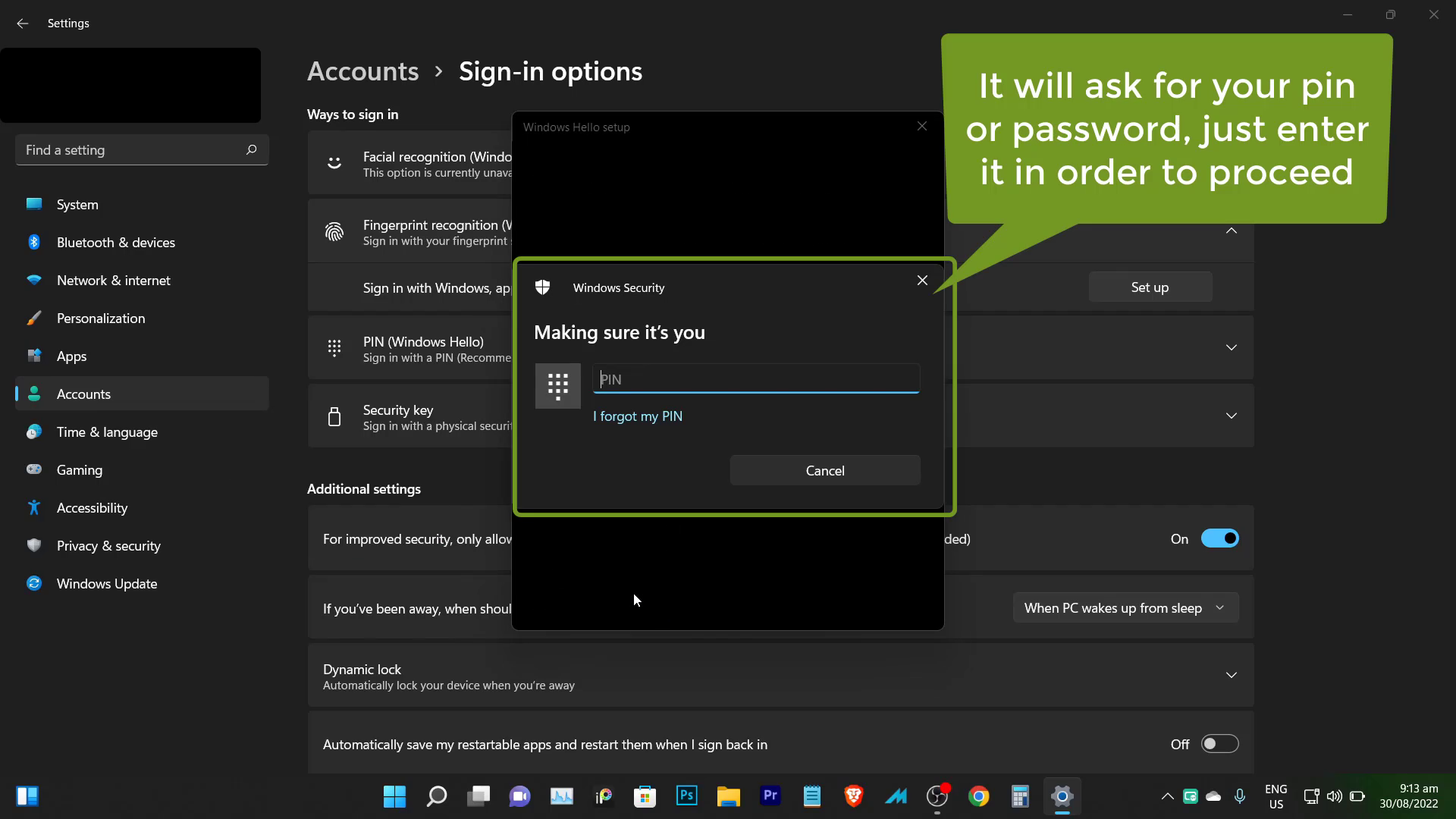
Task: Open the clock and date flyout
Action: (1409, 796)
